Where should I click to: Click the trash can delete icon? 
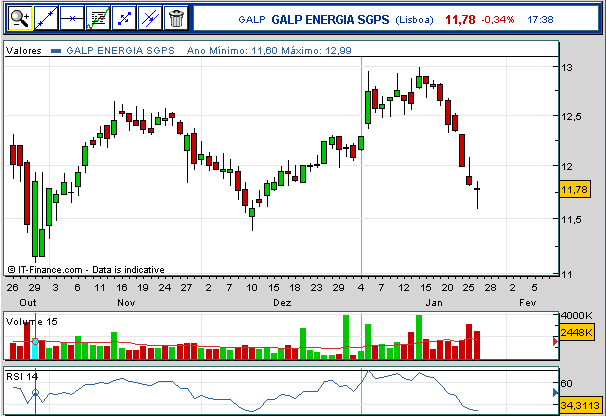click(176, 18)
